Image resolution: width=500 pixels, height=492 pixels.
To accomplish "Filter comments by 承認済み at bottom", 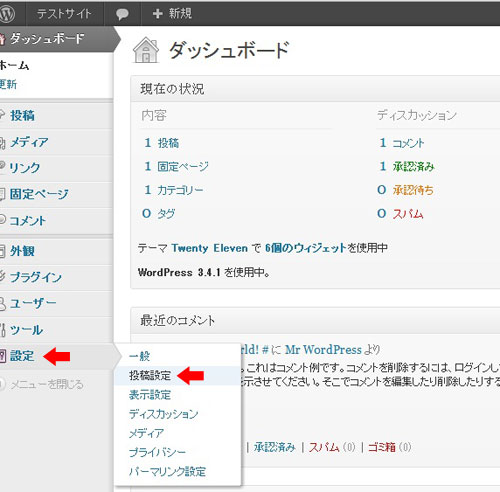I will [x=275, y=447].
